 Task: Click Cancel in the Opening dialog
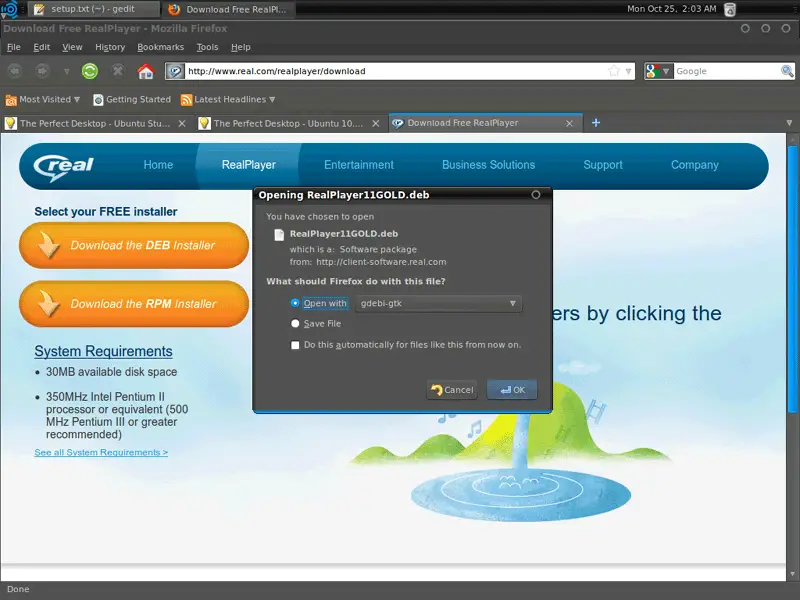tap(452, 390)
